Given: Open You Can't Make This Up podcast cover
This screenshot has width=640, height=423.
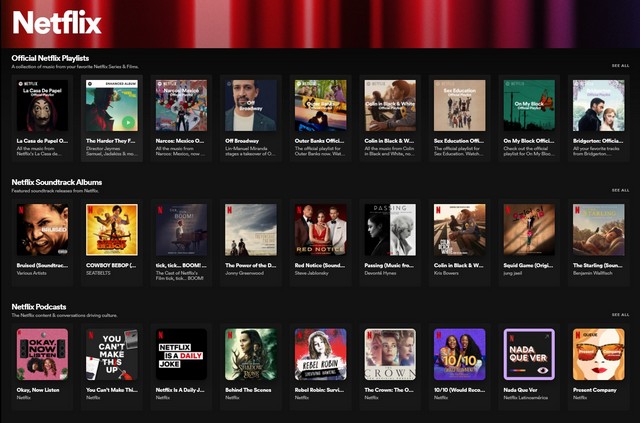Looking at the screenshot, I should [x=112, y=354].
